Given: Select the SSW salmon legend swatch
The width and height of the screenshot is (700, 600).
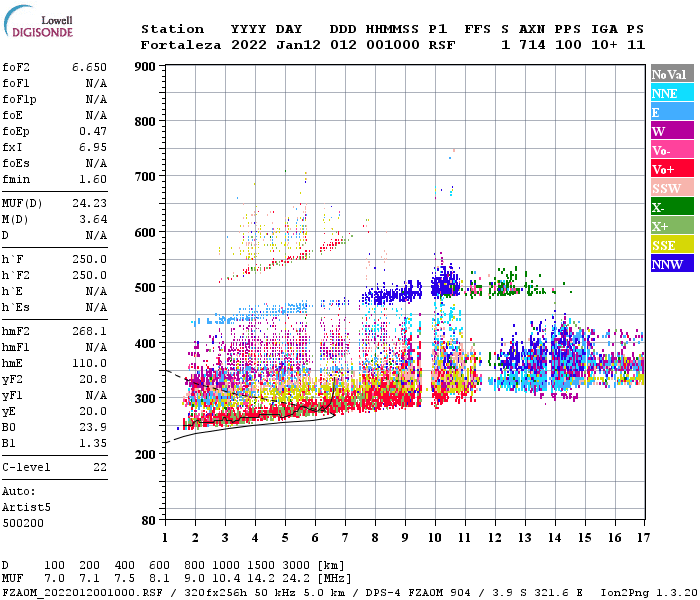Looking at the screenshot, I should [x=672, y=188].
